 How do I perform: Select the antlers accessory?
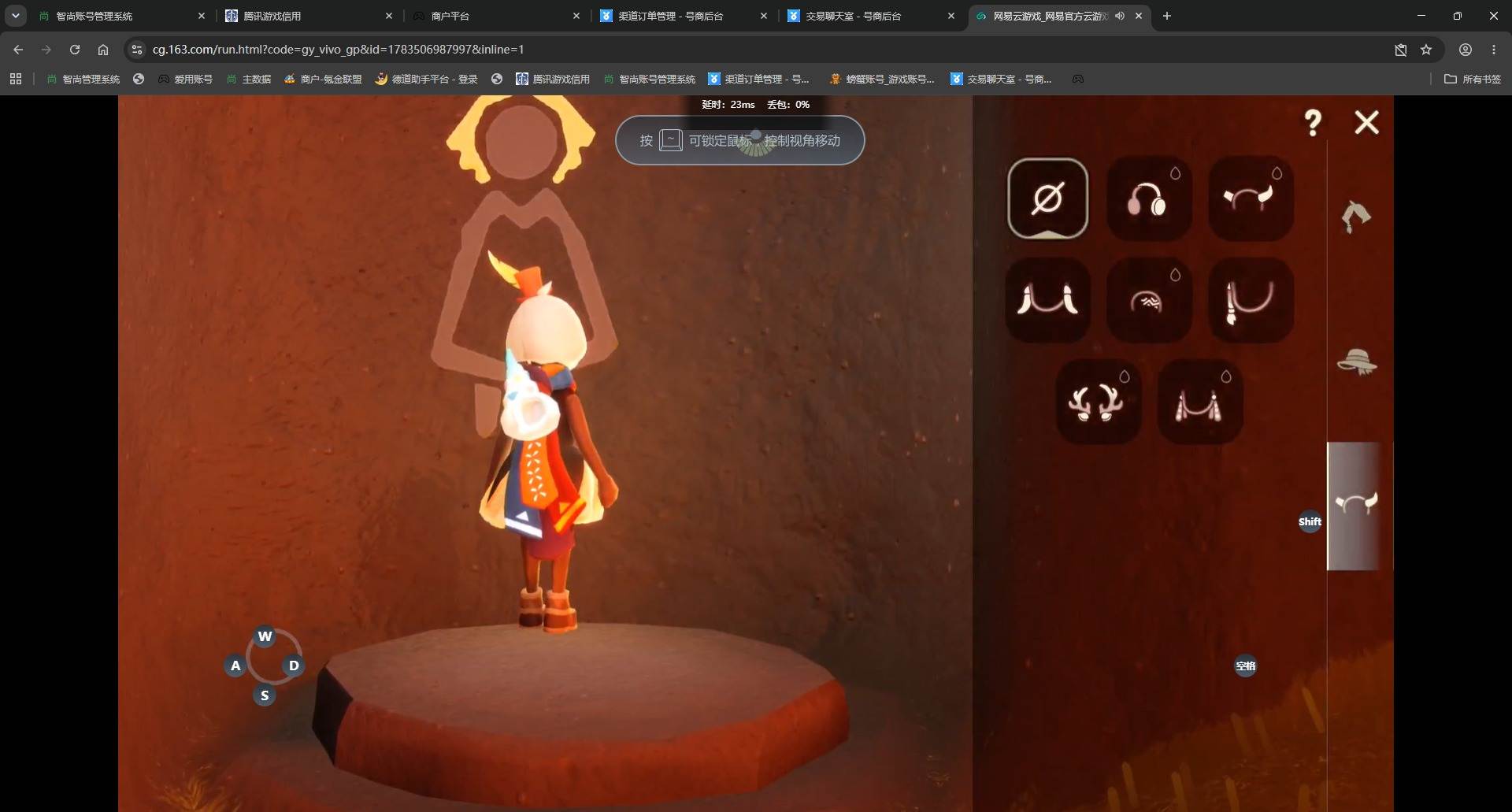1098,402
